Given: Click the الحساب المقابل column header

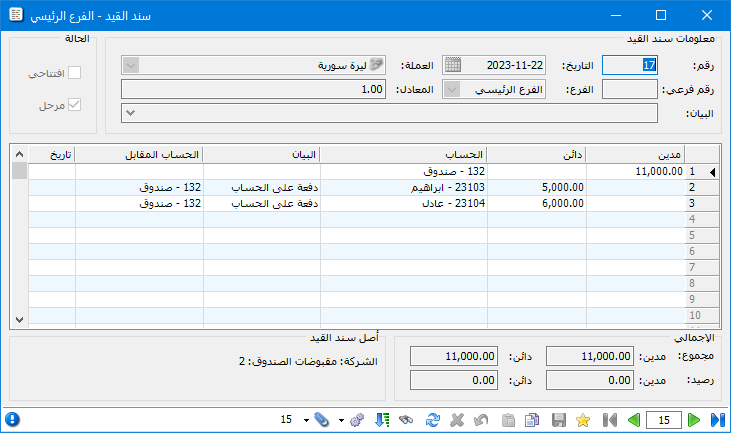Looking at the screenshot, I should pos(139,155).
